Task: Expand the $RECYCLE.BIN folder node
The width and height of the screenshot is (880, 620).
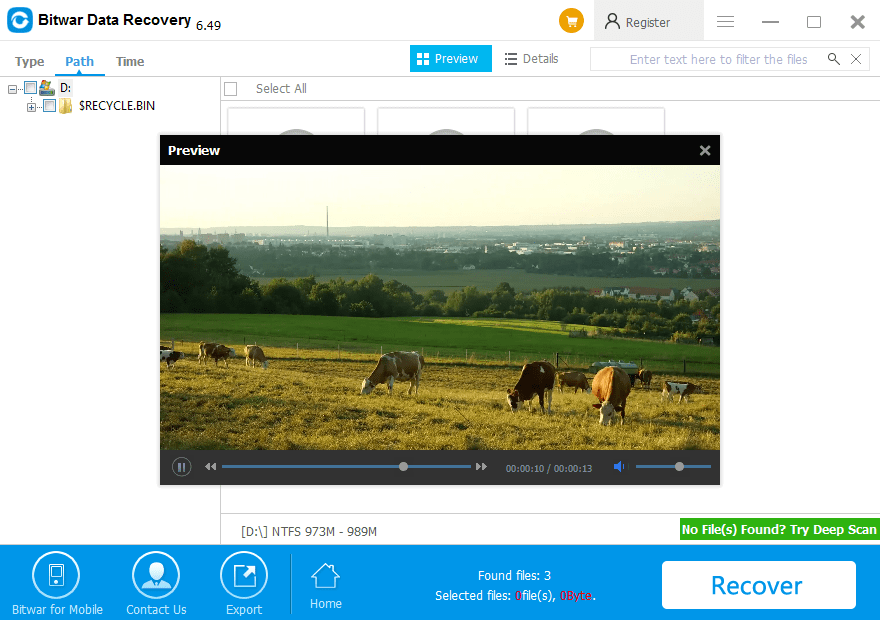Action: pos(31,107)
